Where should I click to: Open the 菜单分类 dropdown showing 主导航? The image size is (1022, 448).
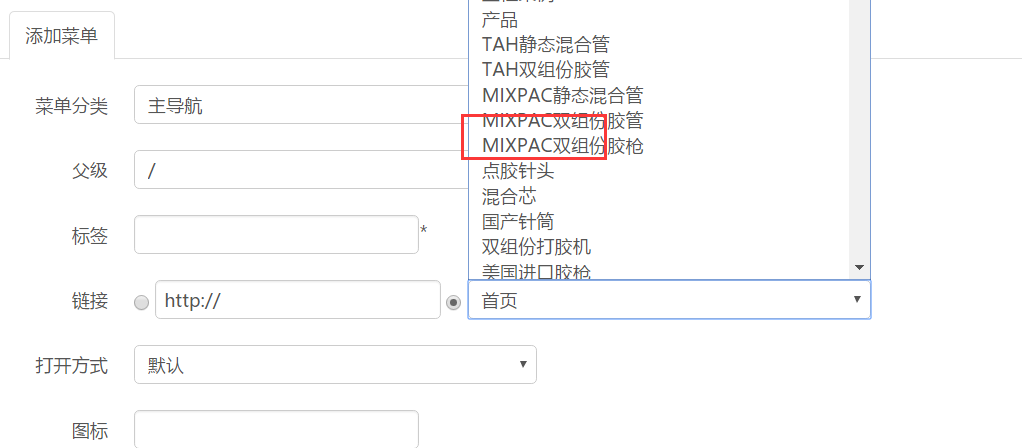click(x=302, y=105)
